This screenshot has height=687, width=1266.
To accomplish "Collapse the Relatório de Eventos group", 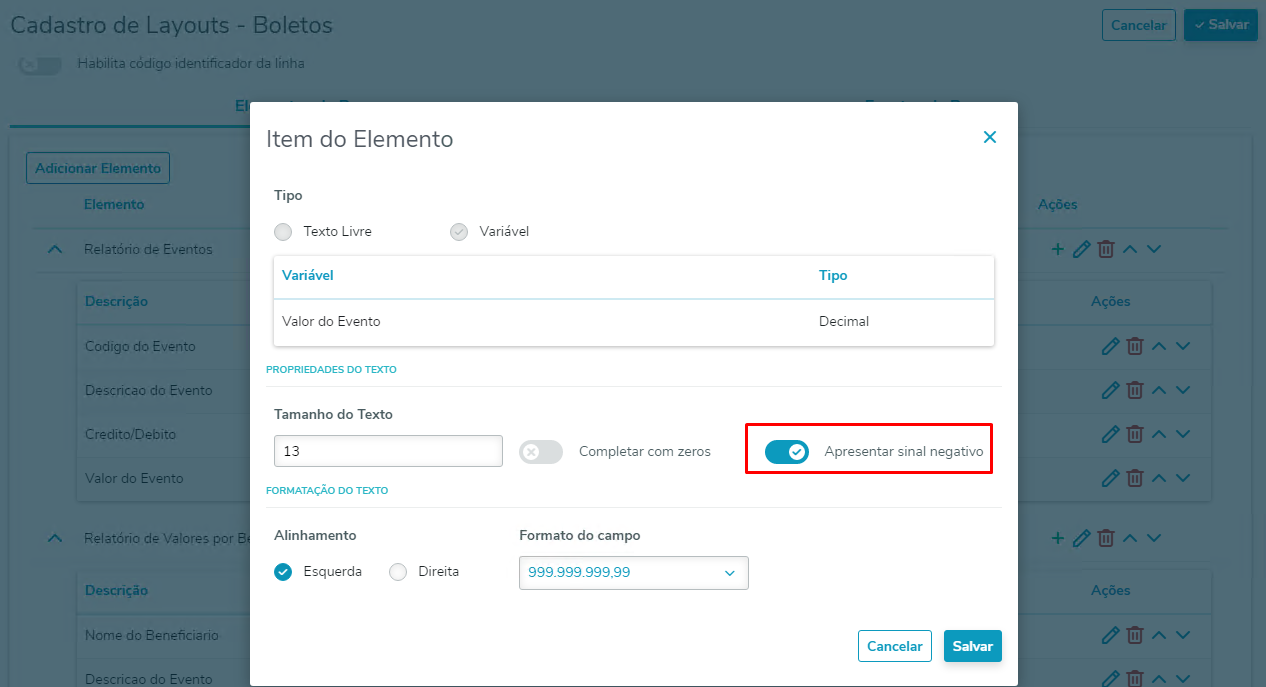I will 55,249.
